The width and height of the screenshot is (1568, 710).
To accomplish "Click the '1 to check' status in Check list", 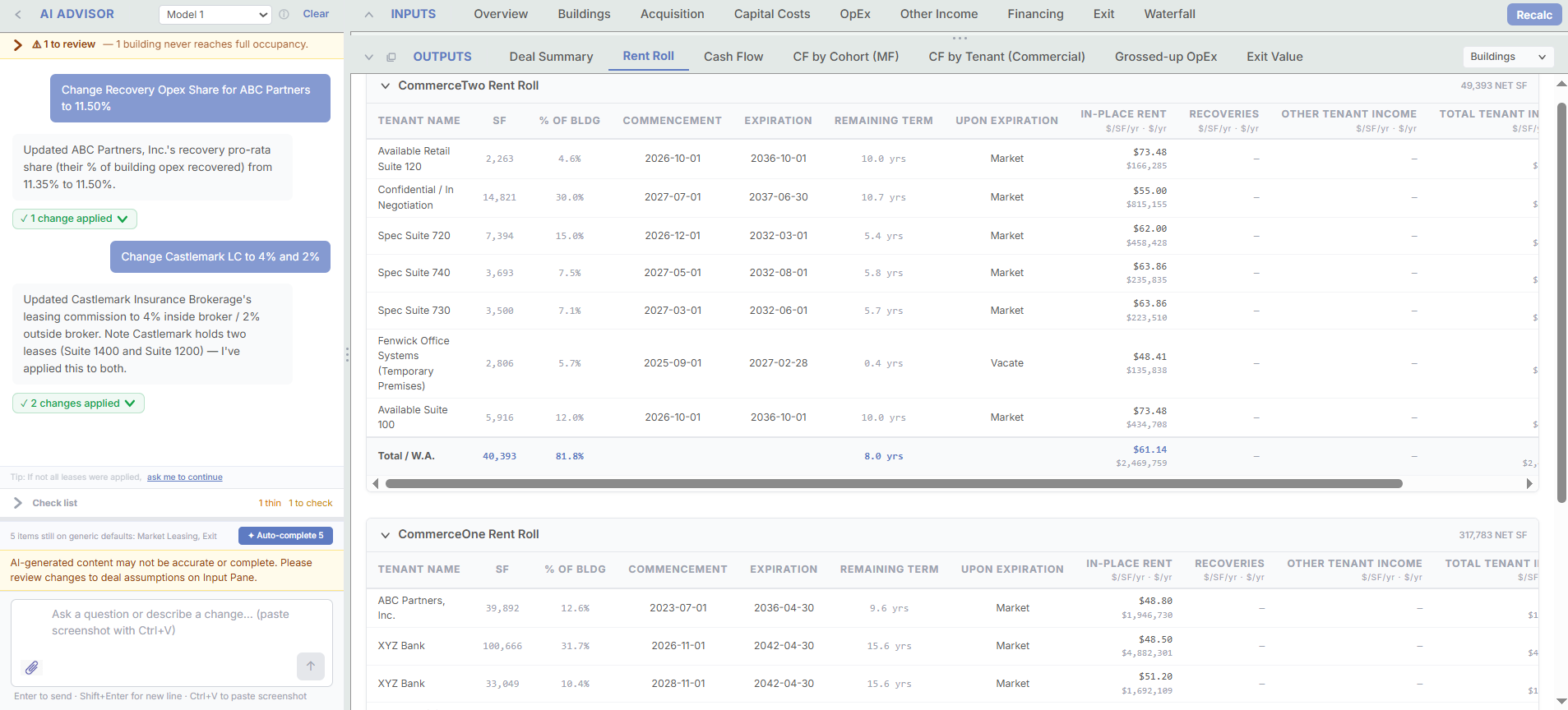I will coord(311,503).
